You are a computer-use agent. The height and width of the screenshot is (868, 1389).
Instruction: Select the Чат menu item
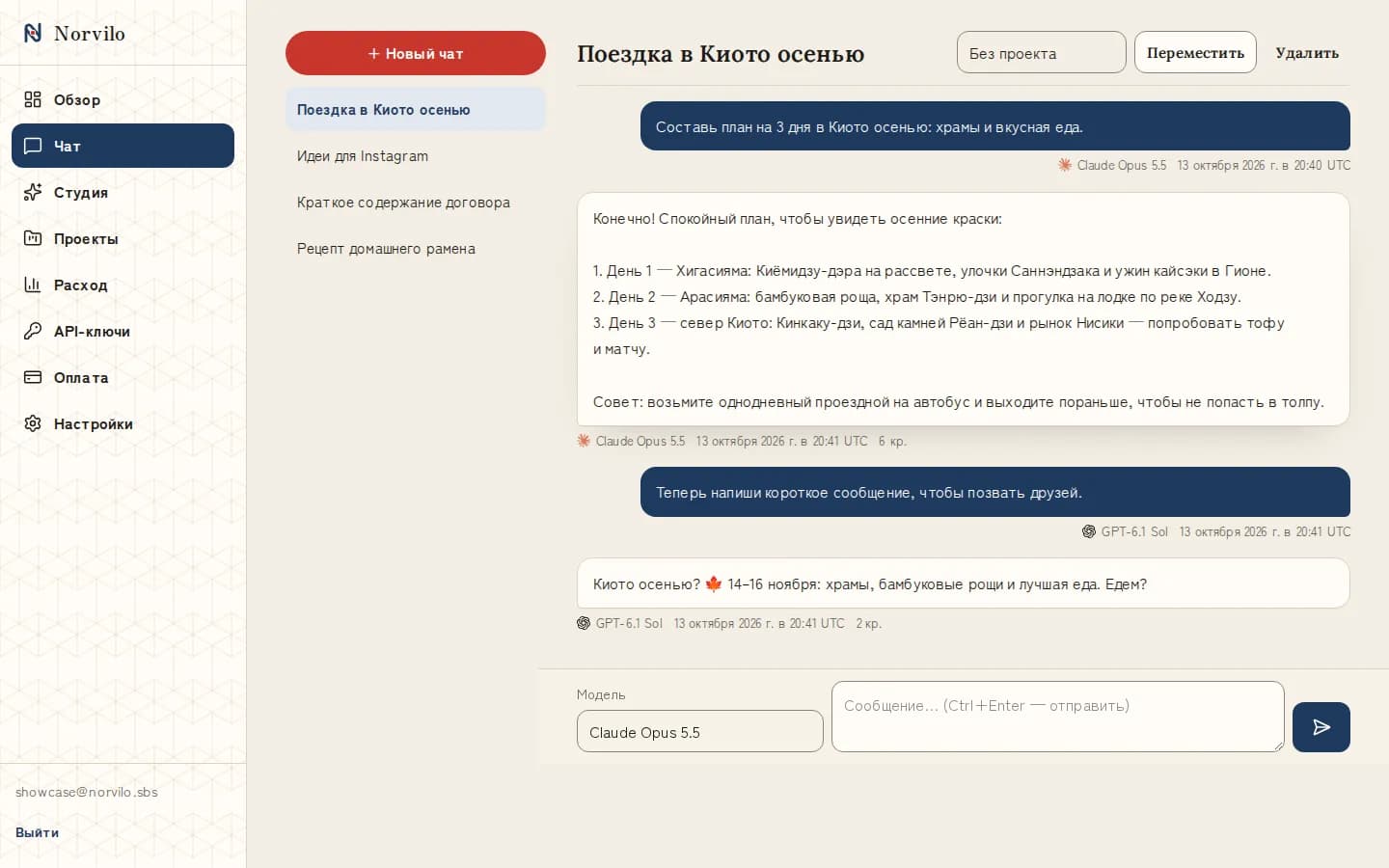pyautogui.click(x=123, y=146)
